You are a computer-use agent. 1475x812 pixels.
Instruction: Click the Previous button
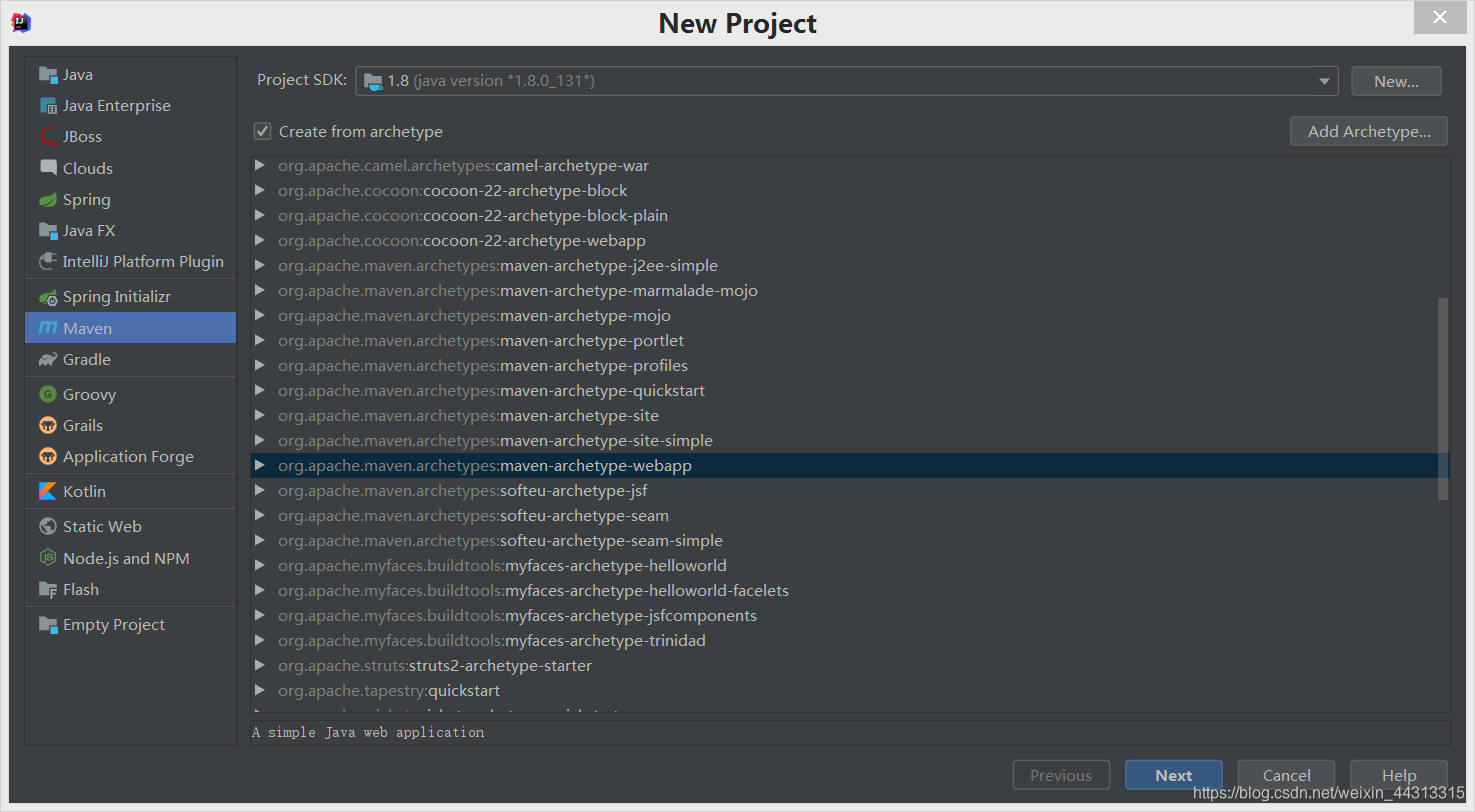coord(1061,775)
